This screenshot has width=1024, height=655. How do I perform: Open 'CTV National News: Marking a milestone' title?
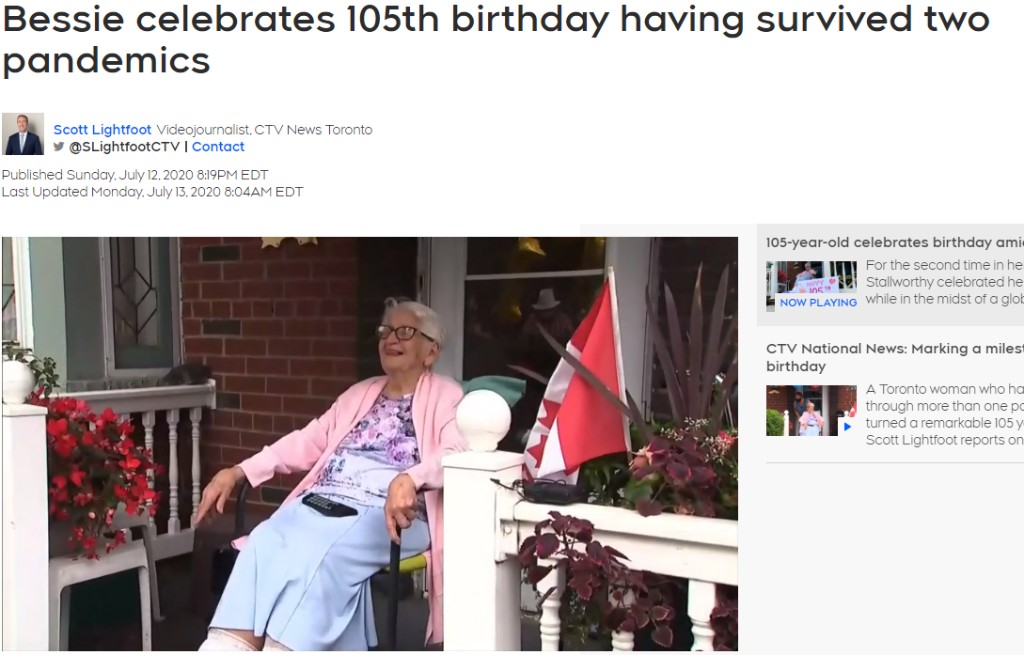[895, 357]
